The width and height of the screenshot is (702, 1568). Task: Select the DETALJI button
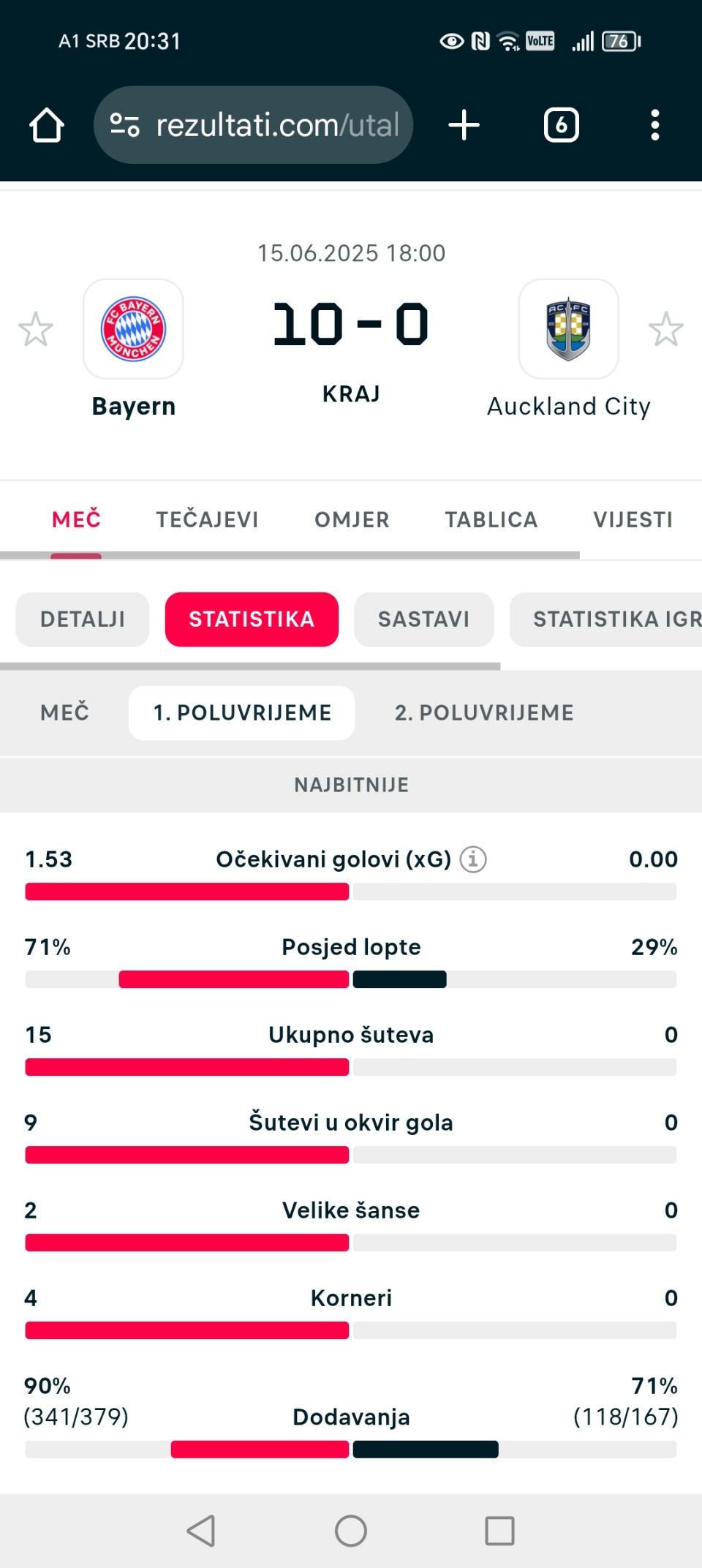(x=83, y=619)
